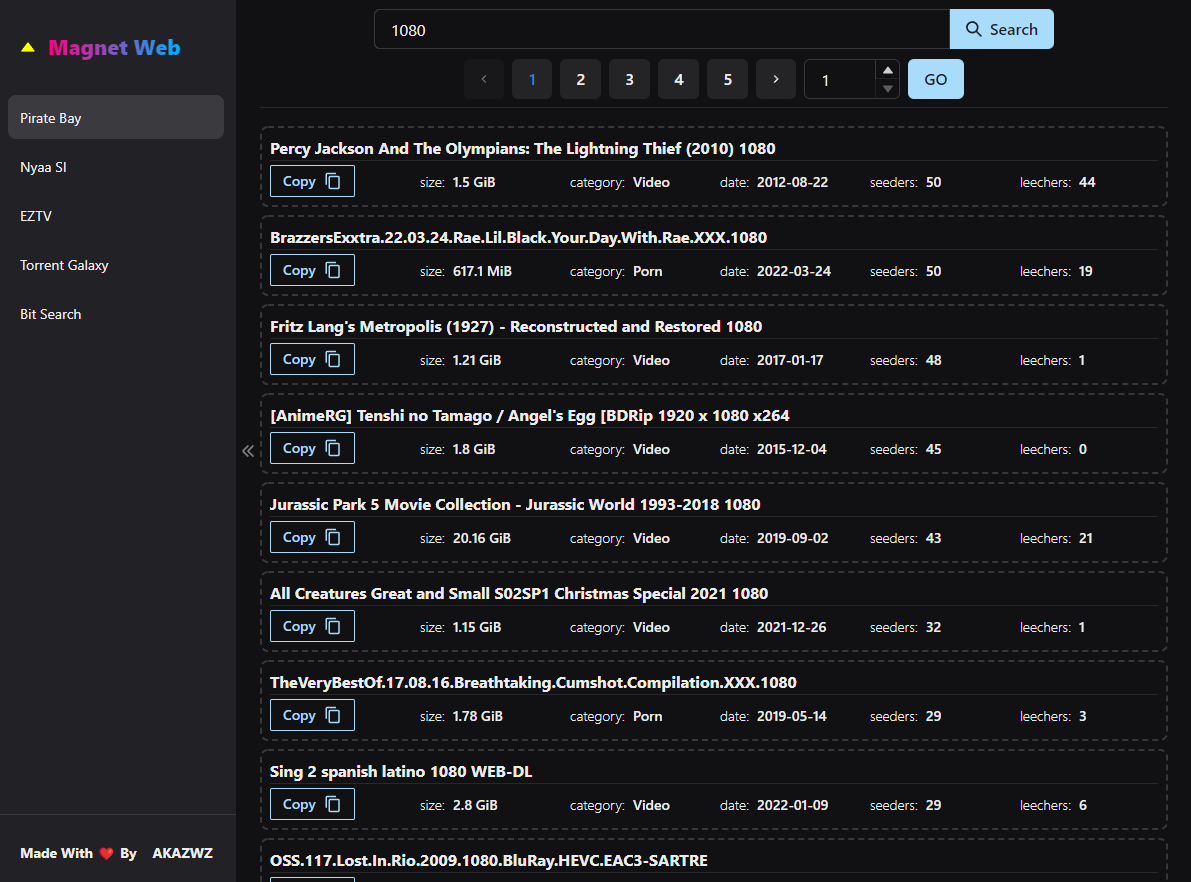Select Bit Search source in sidebar
Screen dimensions: 1191x882
(x=115, y=314)
